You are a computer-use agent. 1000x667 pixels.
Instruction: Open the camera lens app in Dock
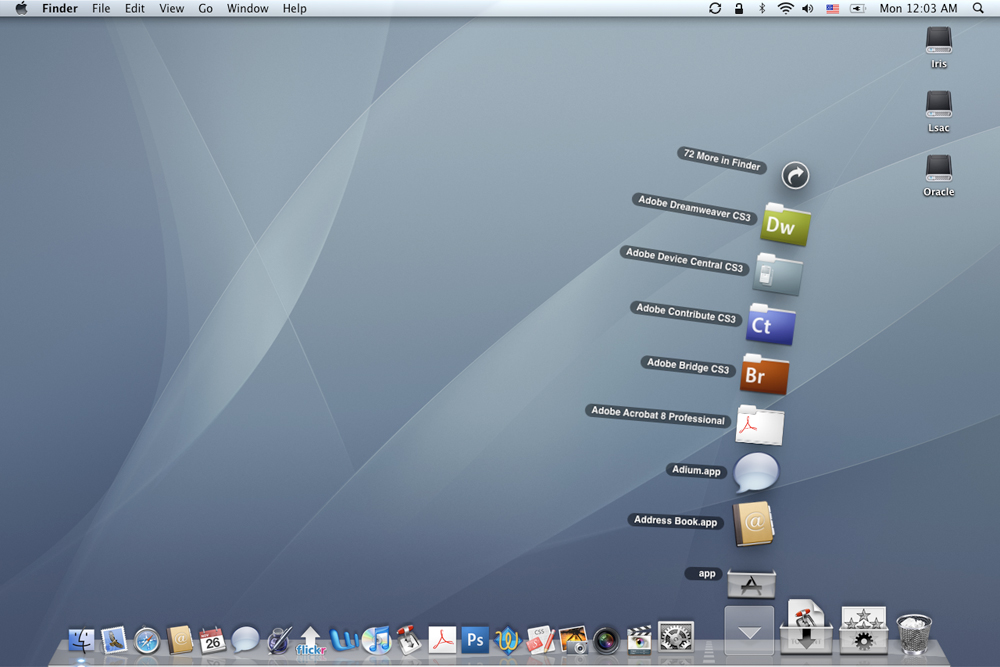(x=607, y=641)
